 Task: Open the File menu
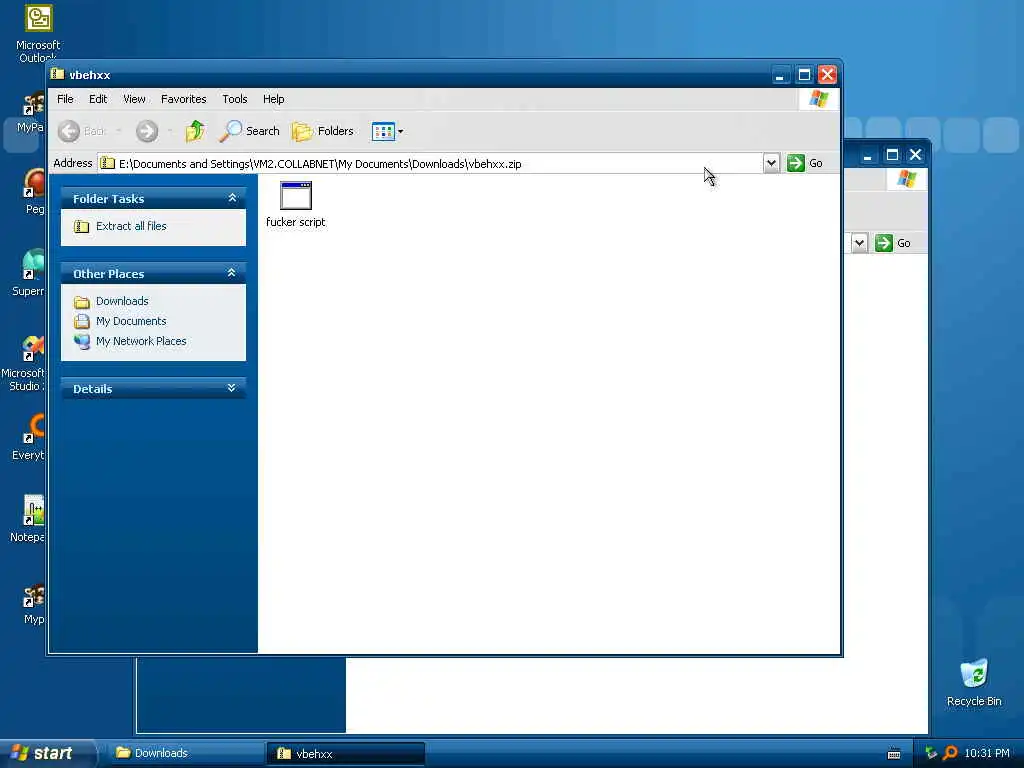tap(65, 99)
